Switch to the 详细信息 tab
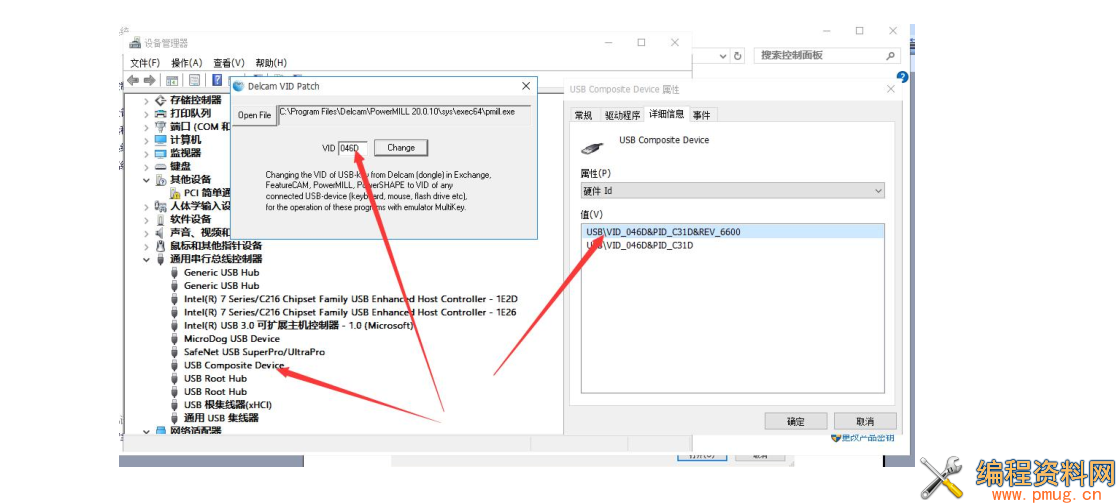 click(666, 114)
